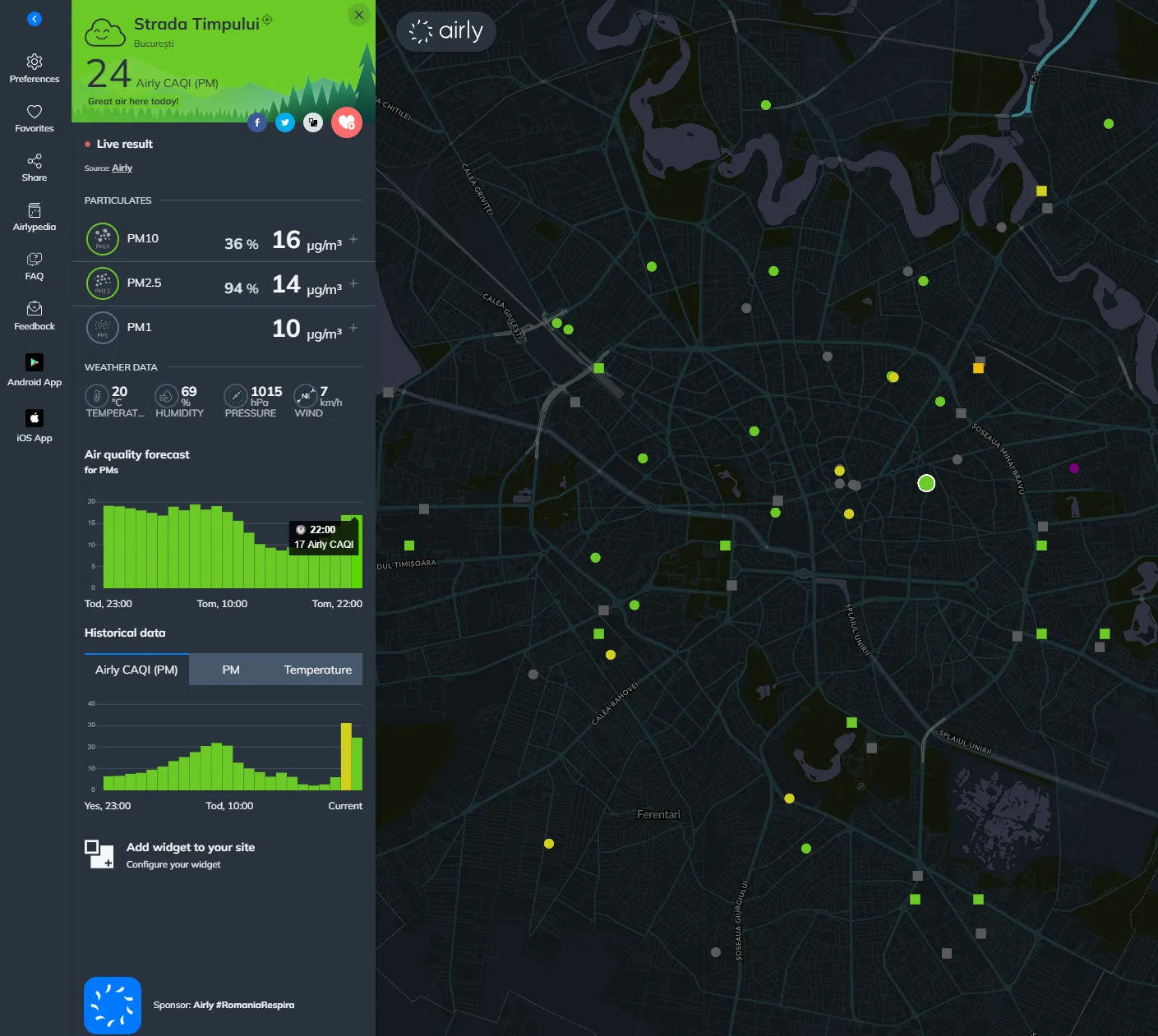Click the cloud smiley air quality icon
This screenshot has height=1036, width=1158.
(105, 32)
